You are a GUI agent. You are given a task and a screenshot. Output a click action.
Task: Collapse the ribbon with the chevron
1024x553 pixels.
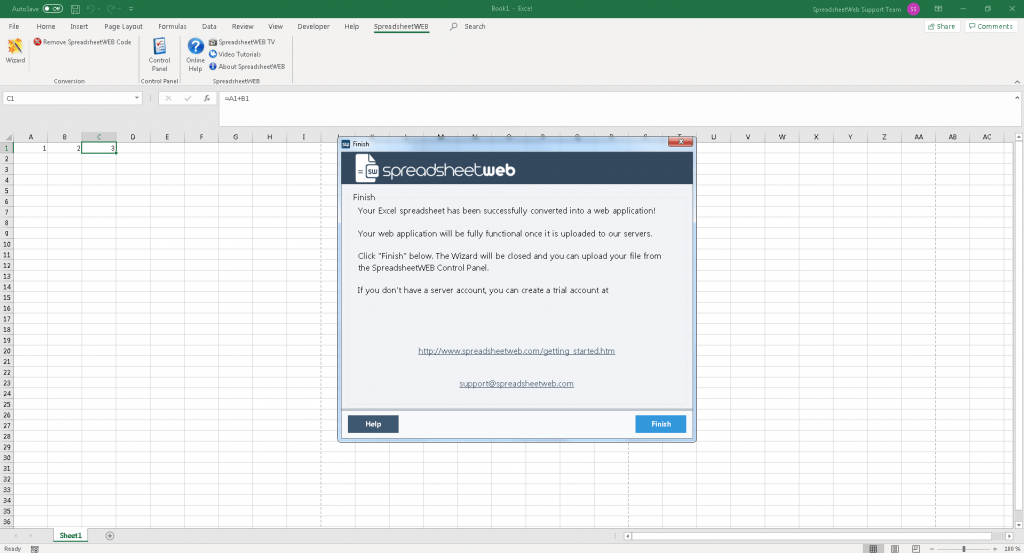(x=1017, y=82)
